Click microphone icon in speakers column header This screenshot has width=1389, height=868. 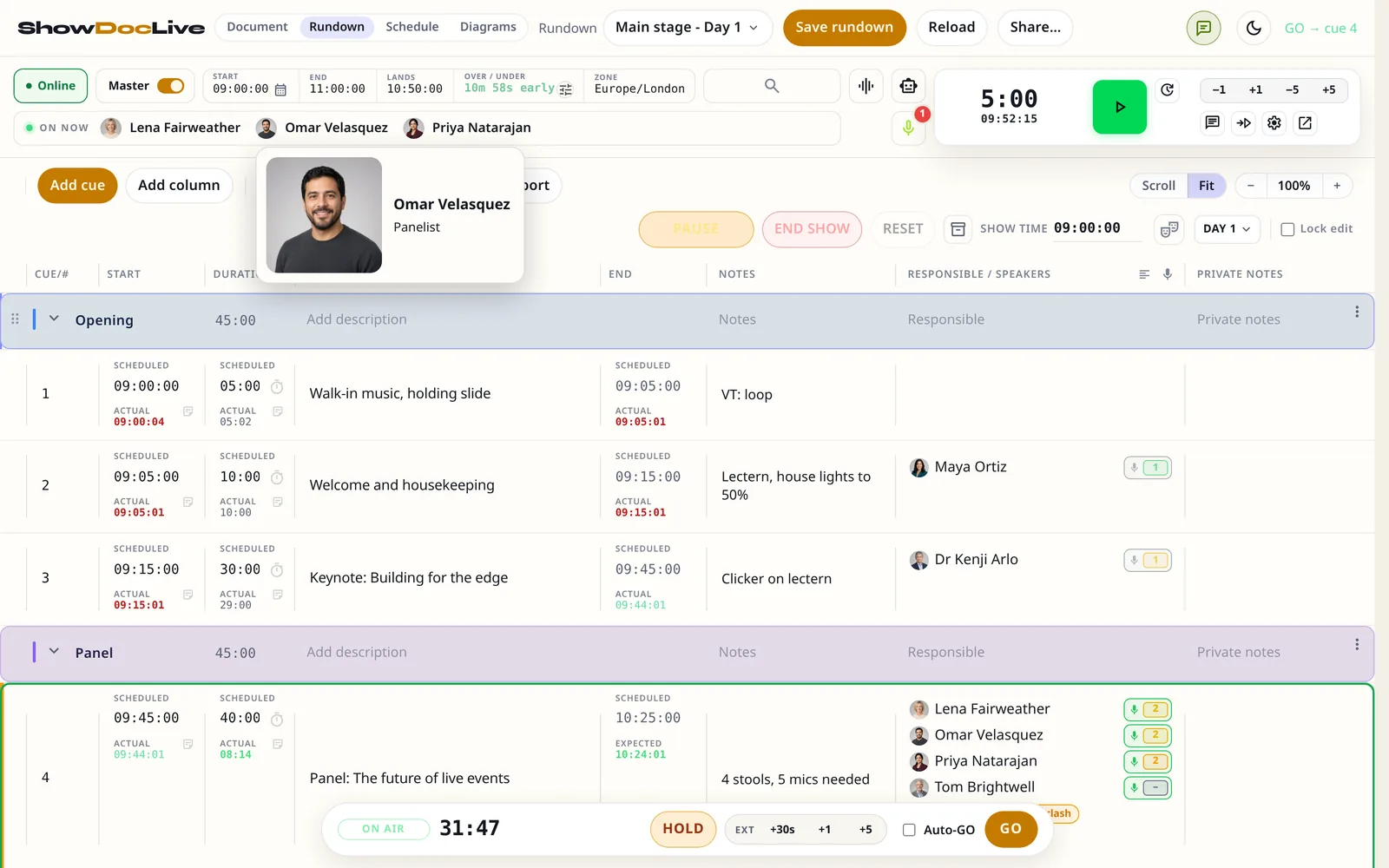(1168, 274)
